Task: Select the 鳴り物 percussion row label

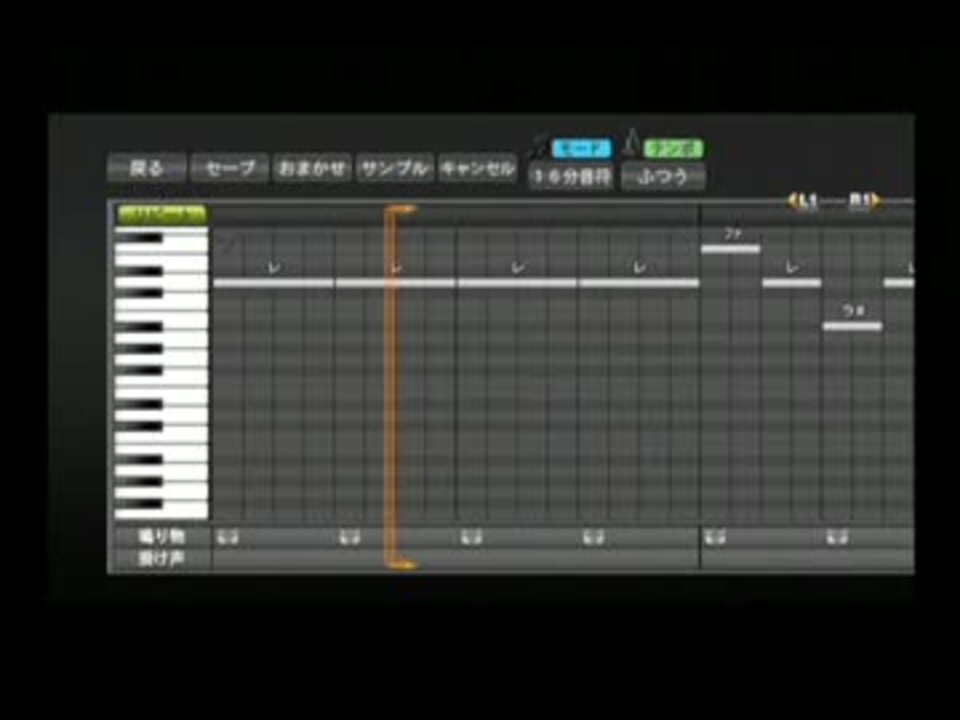Action: pos(162,537)
